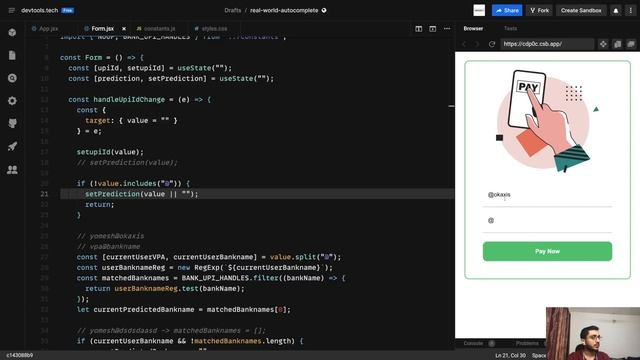The image size is (640, 360).
Task: Click the last icon after the preview URL bar
Action: [631, 44]
